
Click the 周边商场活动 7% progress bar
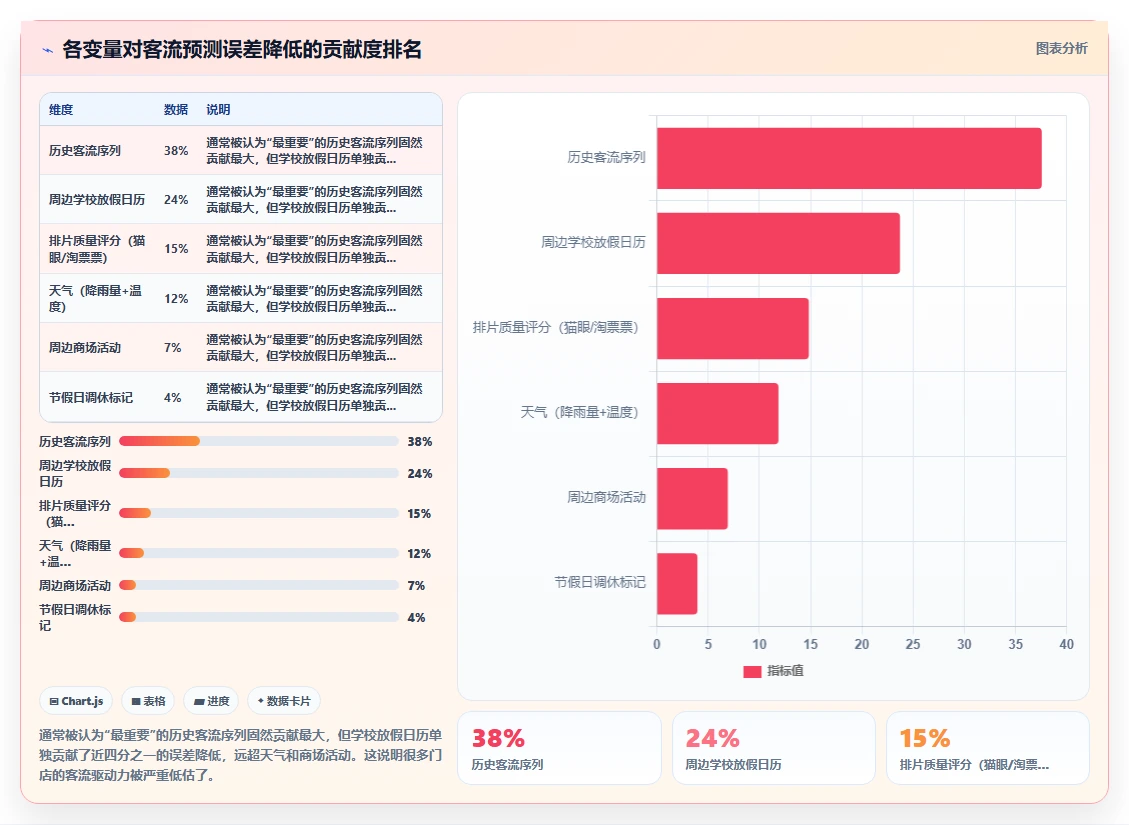tap(258, 585)
